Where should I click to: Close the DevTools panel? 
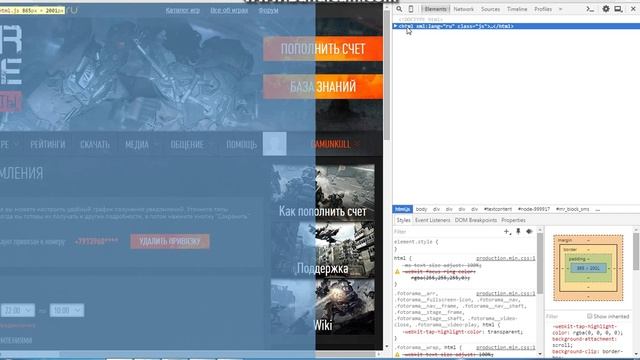(x=633, y=9)
